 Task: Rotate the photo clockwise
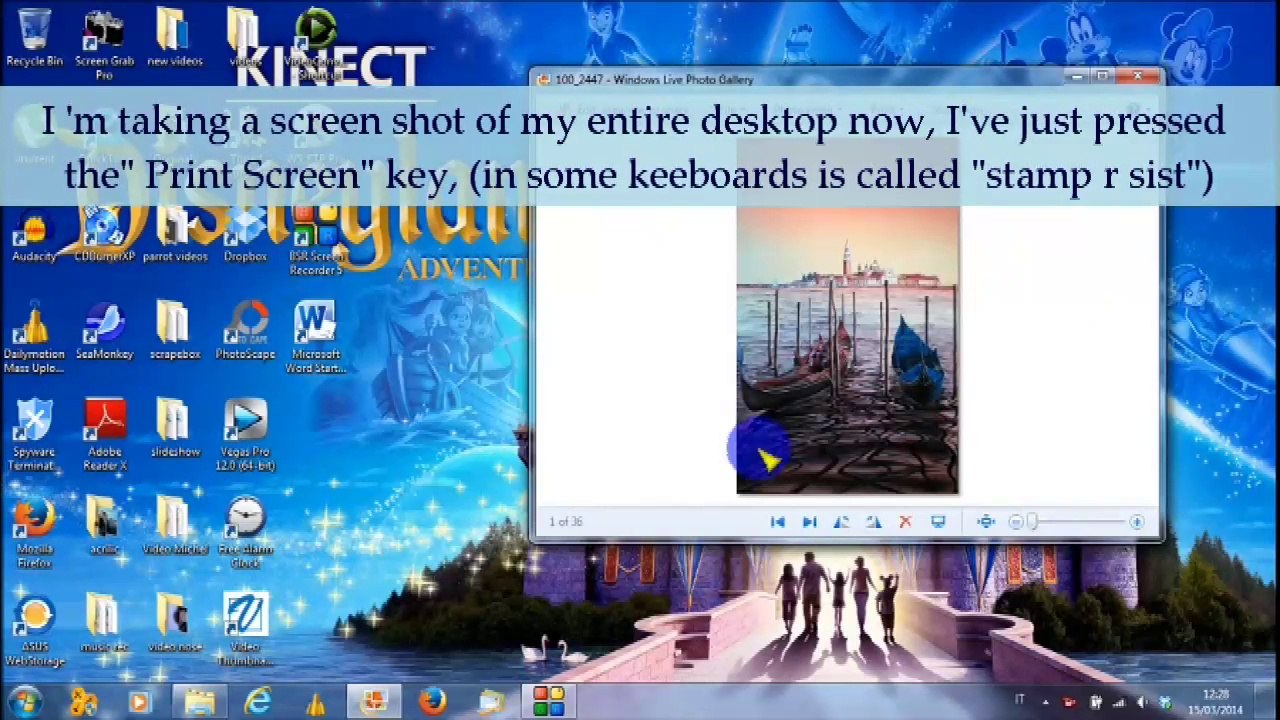pos(873,521)
